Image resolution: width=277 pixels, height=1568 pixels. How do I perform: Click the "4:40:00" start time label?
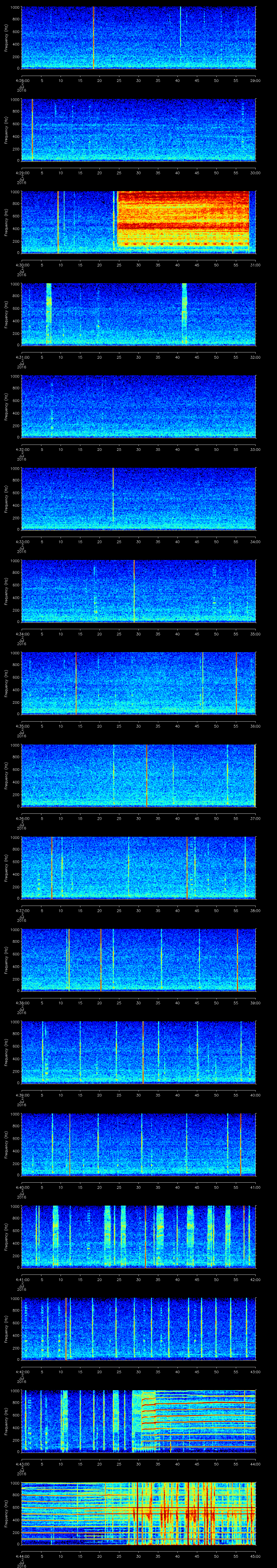(22, 1187)
